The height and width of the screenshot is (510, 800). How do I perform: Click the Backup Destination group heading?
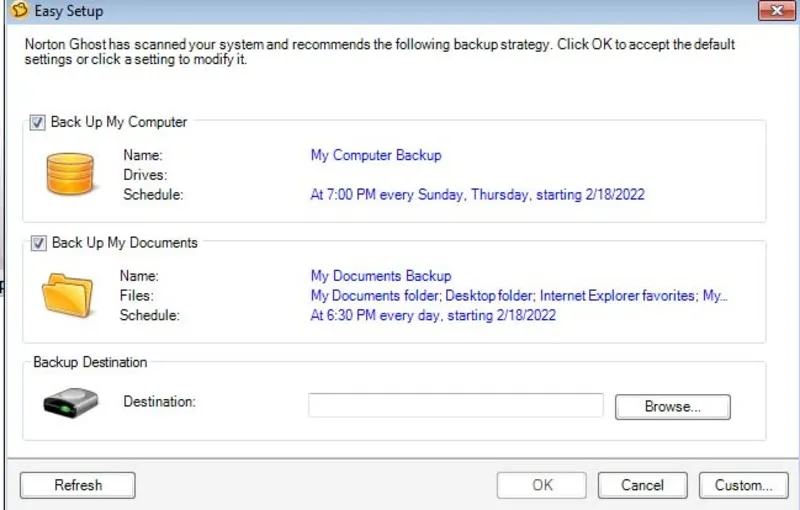[90, 362]
